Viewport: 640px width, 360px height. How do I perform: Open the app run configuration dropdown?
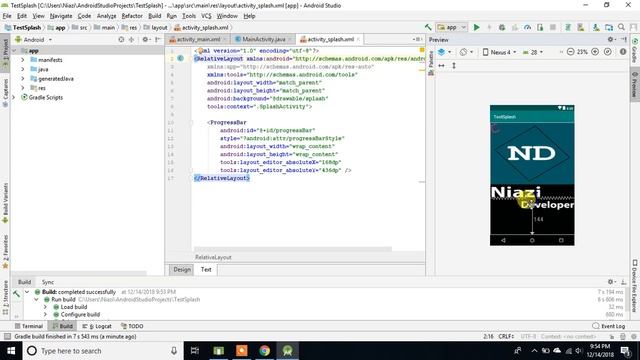point(451,27)
